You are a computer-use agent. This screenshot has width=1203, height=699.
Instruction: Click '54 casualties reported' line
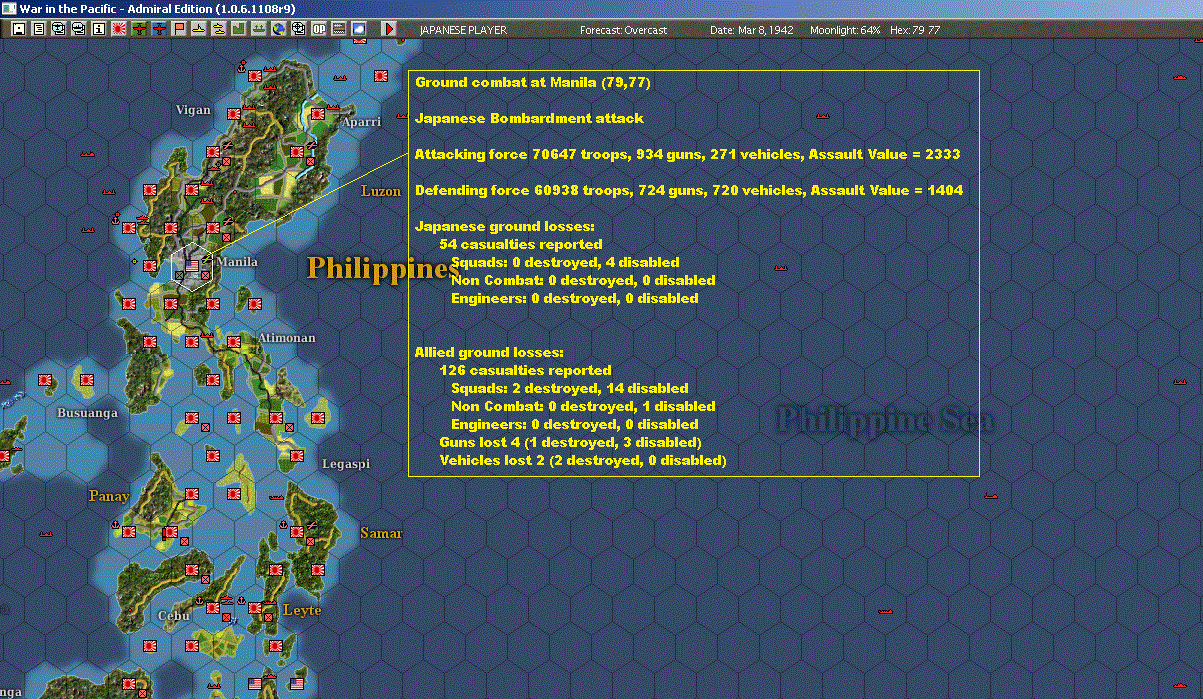tap(521, 244)
